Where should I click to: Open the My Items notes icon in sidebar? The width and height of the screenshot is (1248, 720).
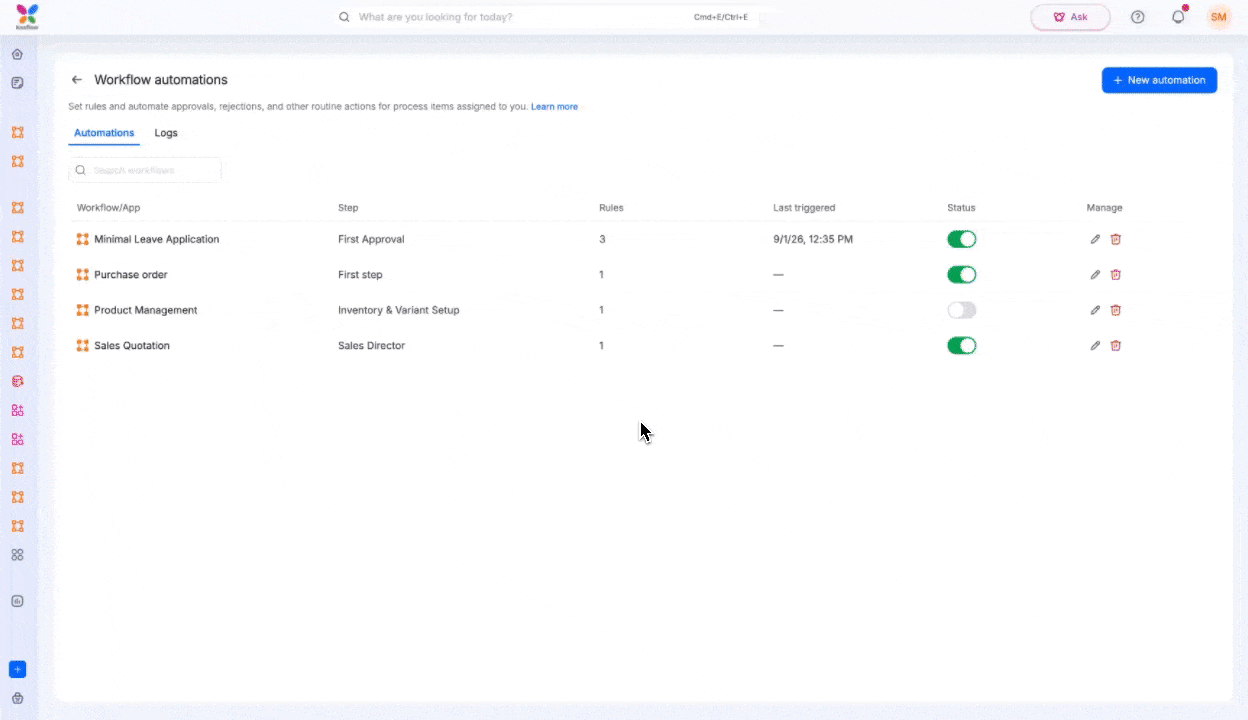pyautogui.click(x=17, y=83)
